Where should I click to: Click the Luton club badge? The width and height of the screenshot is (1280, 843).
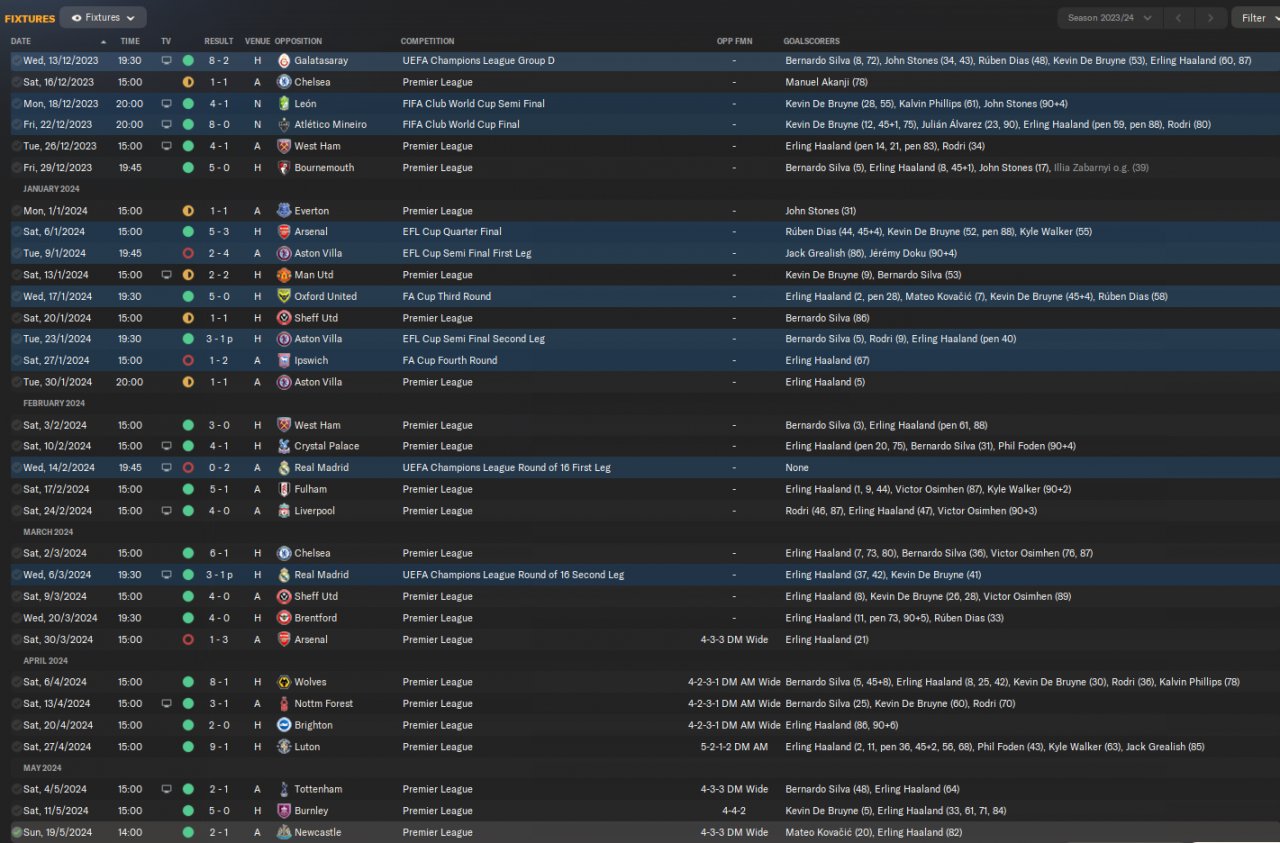(284, 747)
